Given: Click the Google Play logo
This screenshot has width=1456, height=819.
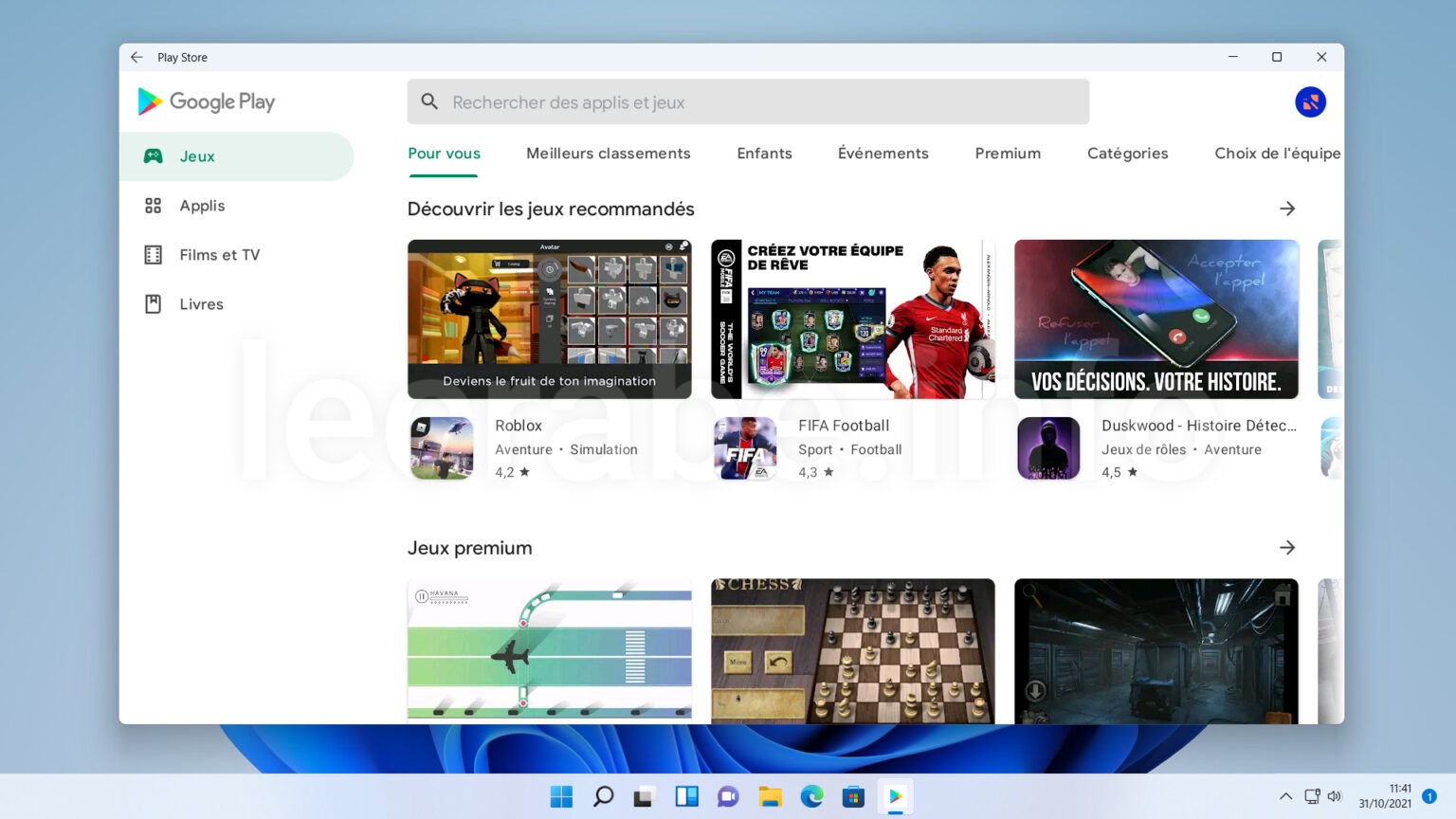Looking at the screenshot, I should point(206,101).
